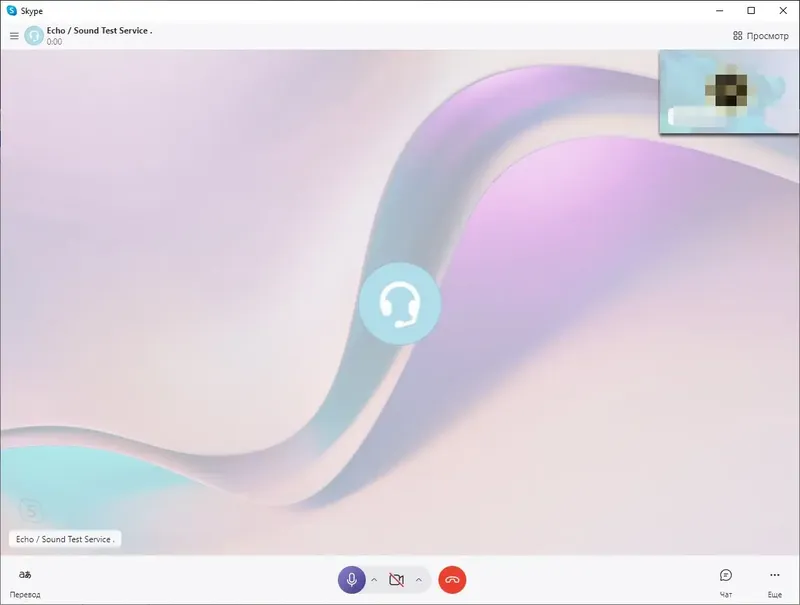Close the Skype window
Viewport: 800px width, 605px height.
(783, 11)
